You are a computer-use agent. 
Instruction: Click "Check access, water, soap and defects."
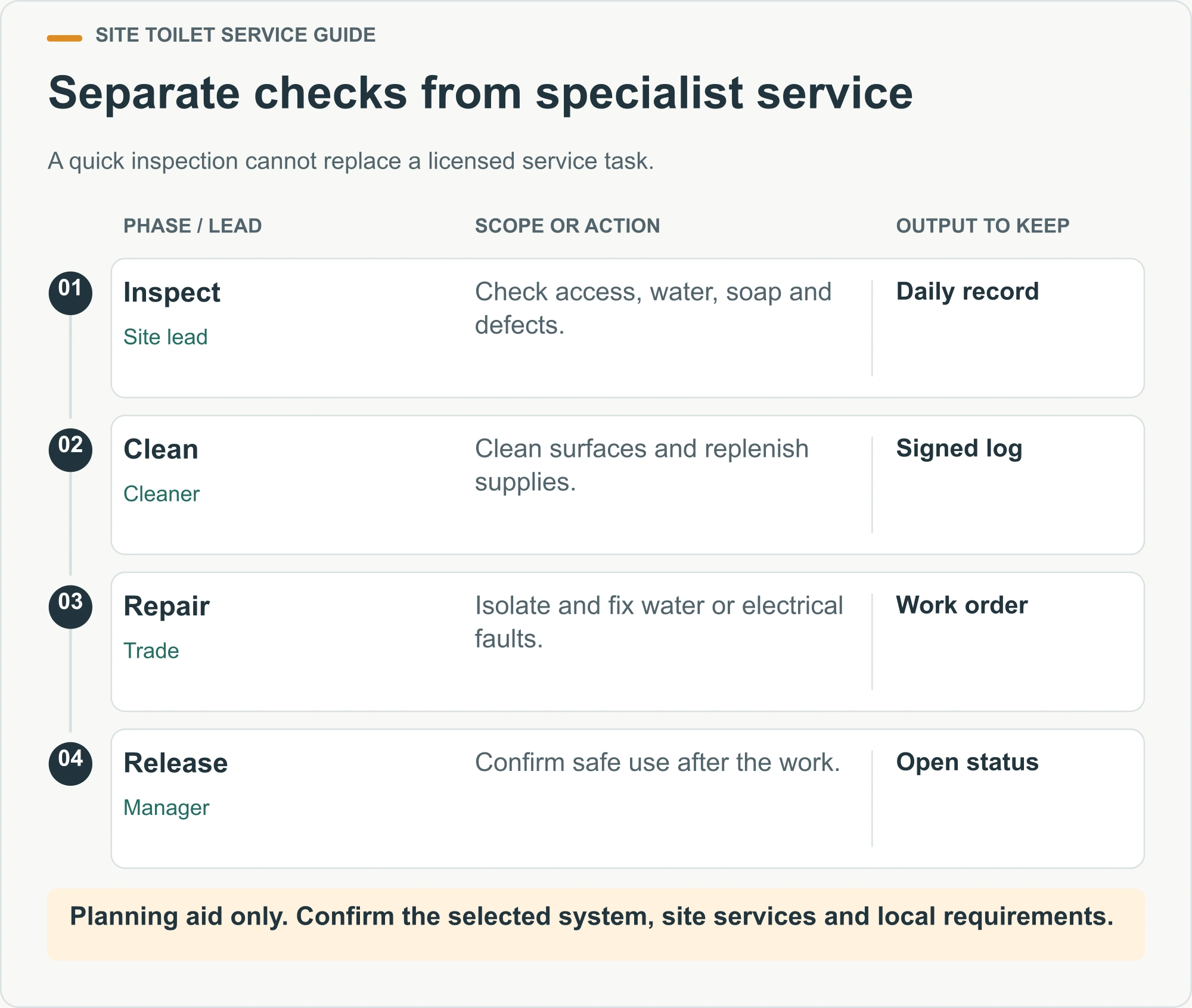click(653, 309)
